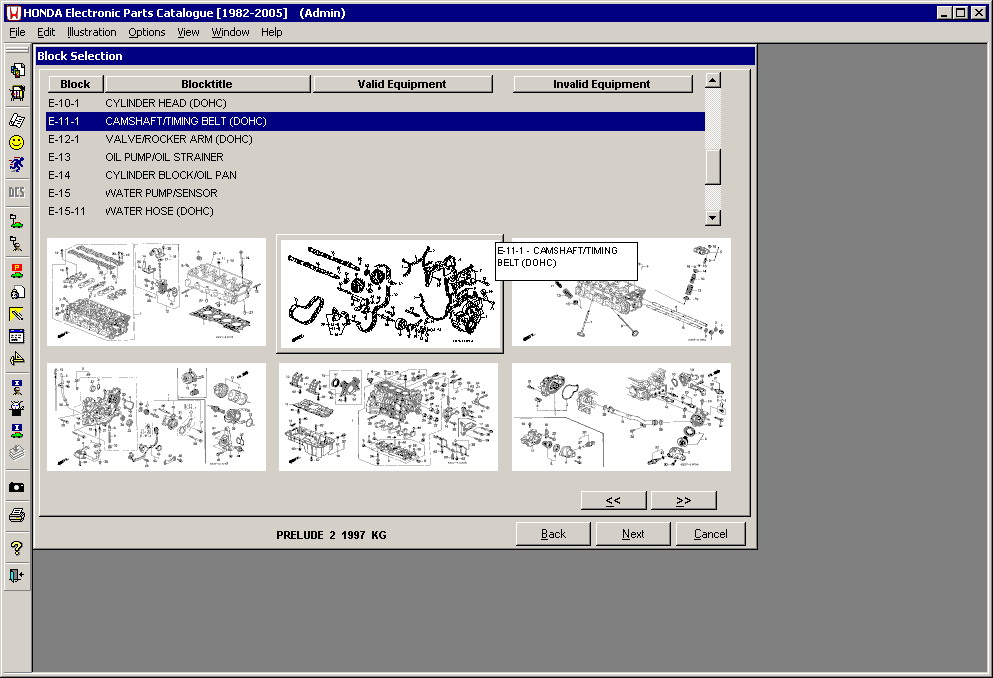Image resolution: width=993 pixels, height=678 pixels.
Task: Click the block list scrollbar down arrow
Action: pos(712,218)
